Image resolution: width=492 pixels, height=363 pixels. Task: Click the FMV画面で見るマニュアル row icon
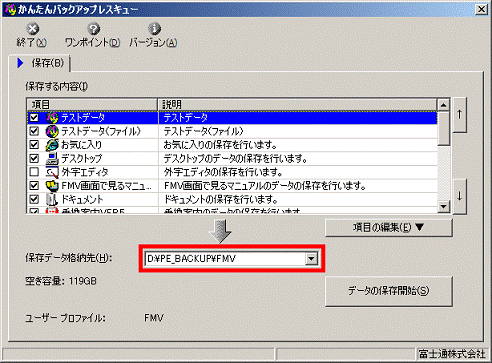[x=52, y=186]
